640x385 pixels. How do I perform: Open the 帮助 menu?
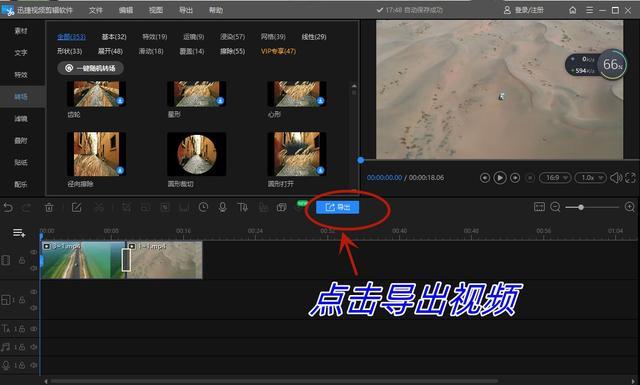pos(216,10)
